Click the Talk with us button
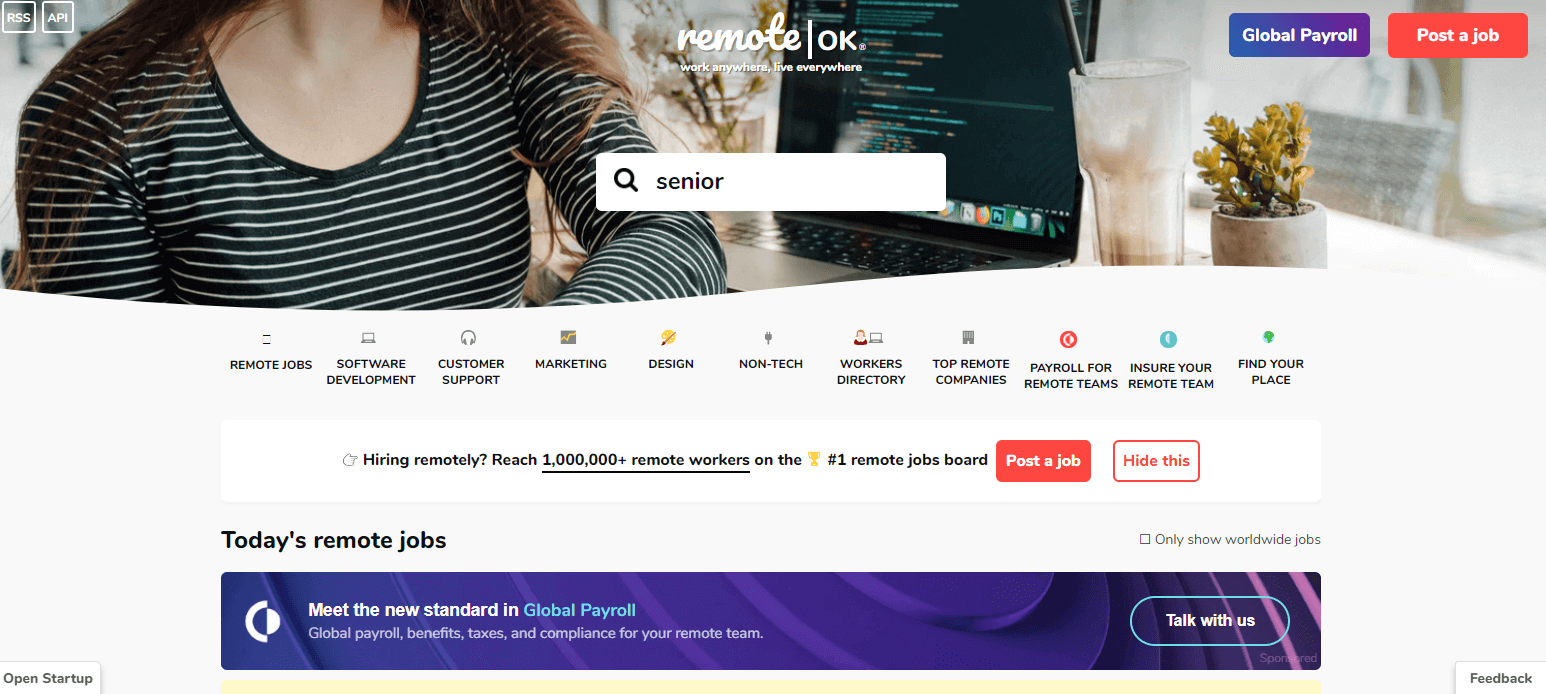 click(x=1210, y=620)
